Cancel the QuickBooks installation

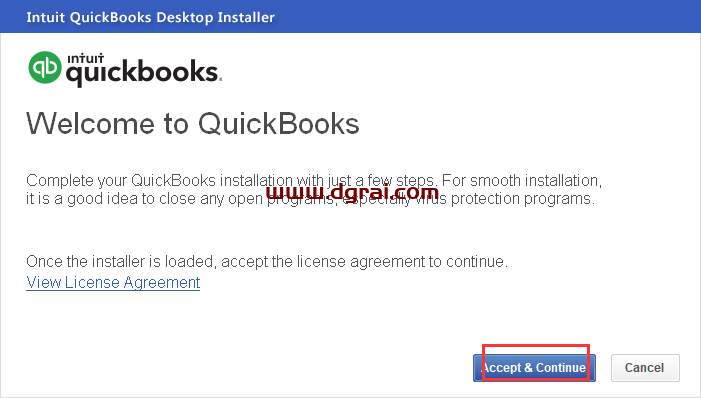click(x=645, y=368)
